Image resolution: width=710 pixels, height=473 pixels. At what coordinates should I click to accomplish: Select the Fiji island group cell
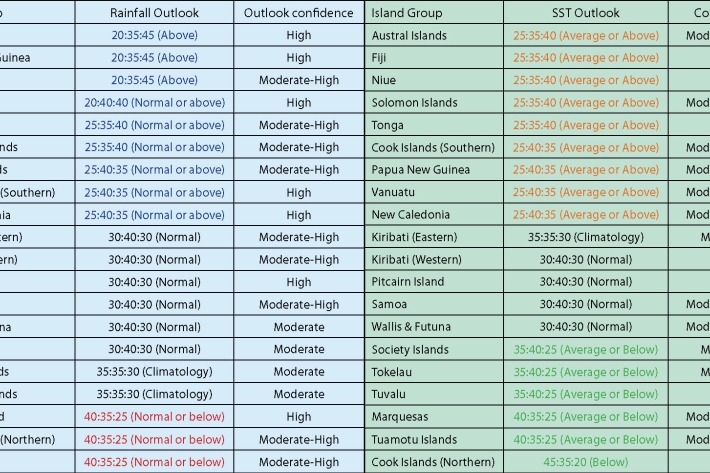pos(378,58)
